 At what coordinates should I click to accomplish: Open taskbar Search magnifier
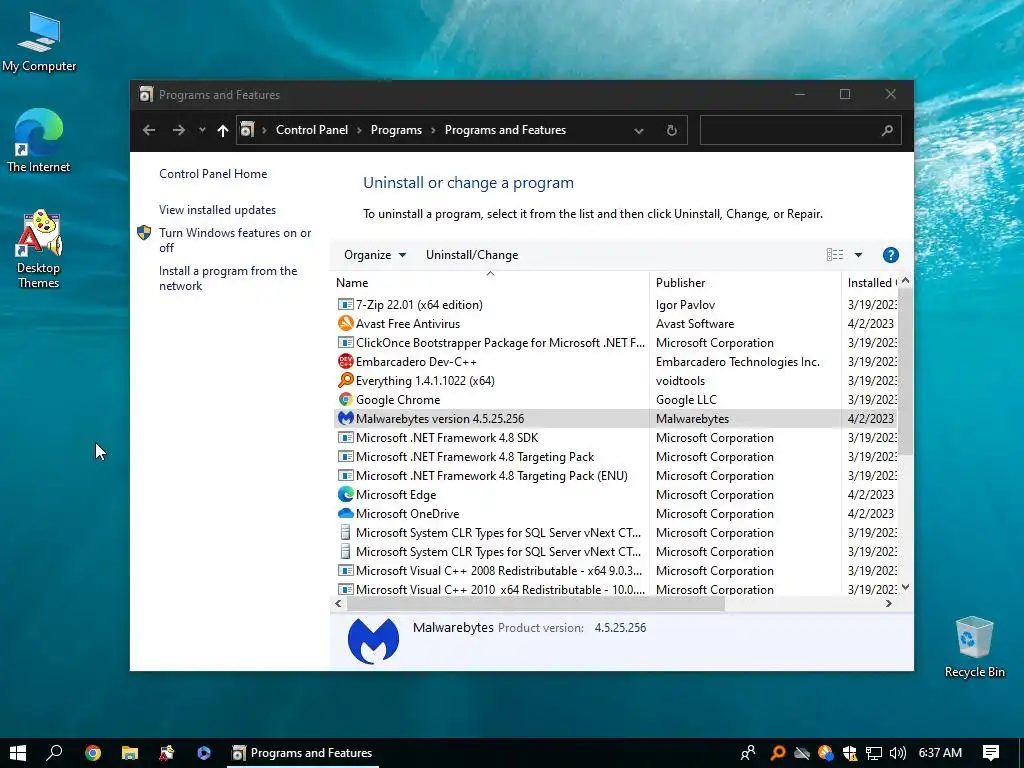pyautogui.click(x=54, y=753)
